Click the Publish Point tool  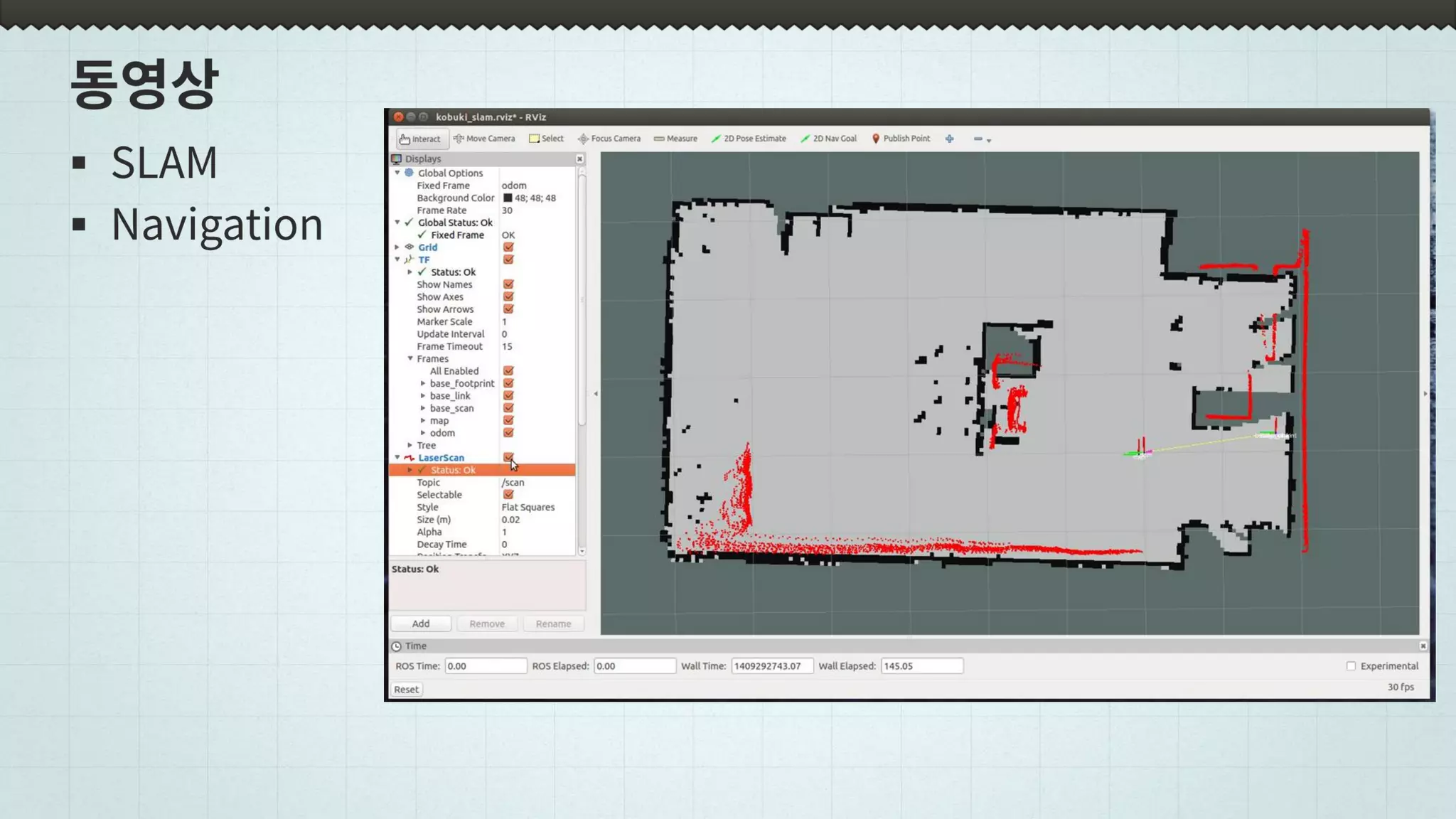pos(901,139)
